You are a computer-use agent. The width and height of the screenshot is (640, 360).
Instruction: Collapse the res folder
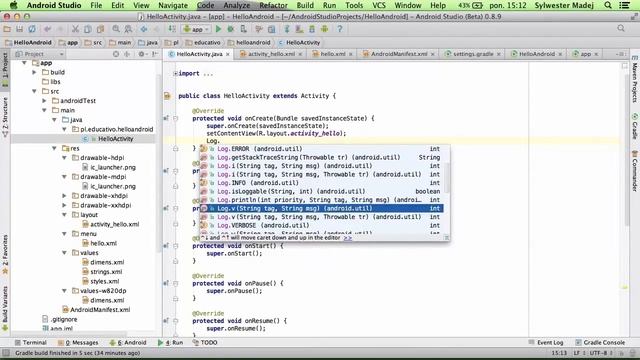pyautogui.click(x=54, y=148)
